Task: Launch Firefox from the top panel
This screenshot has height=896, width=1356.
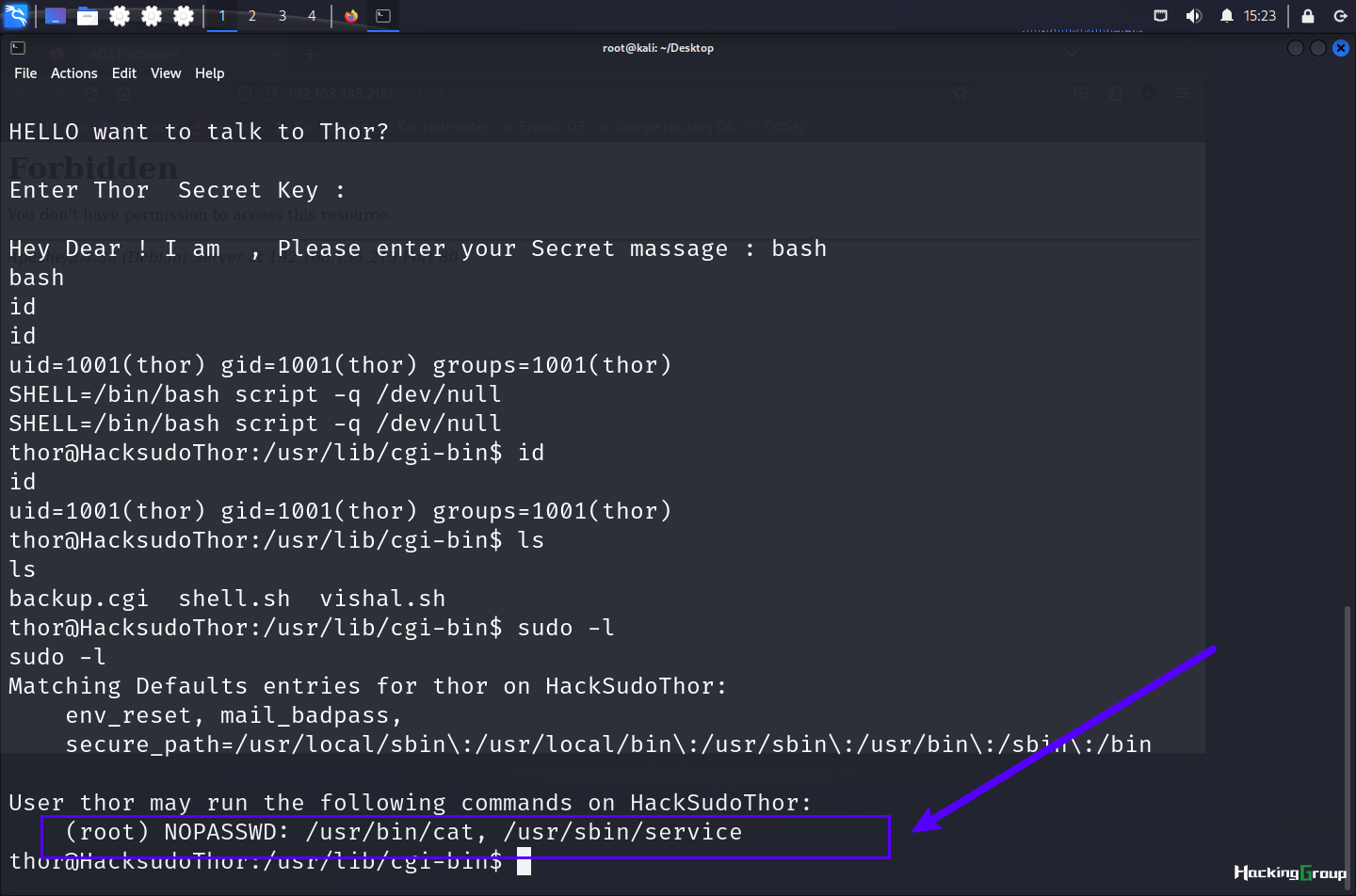Action: pyautogui.click(x=351, y=16)
